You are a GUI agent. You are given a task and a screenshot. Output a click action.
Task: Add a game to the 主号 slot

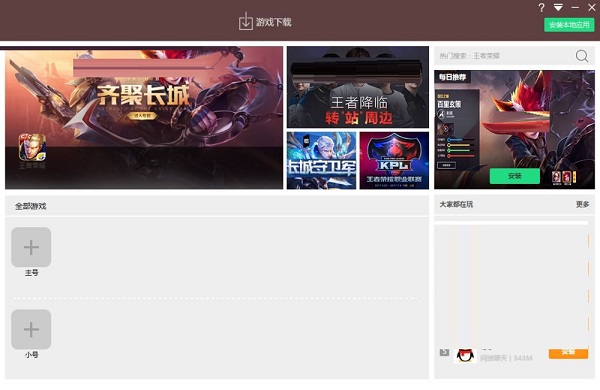[31, 247]
